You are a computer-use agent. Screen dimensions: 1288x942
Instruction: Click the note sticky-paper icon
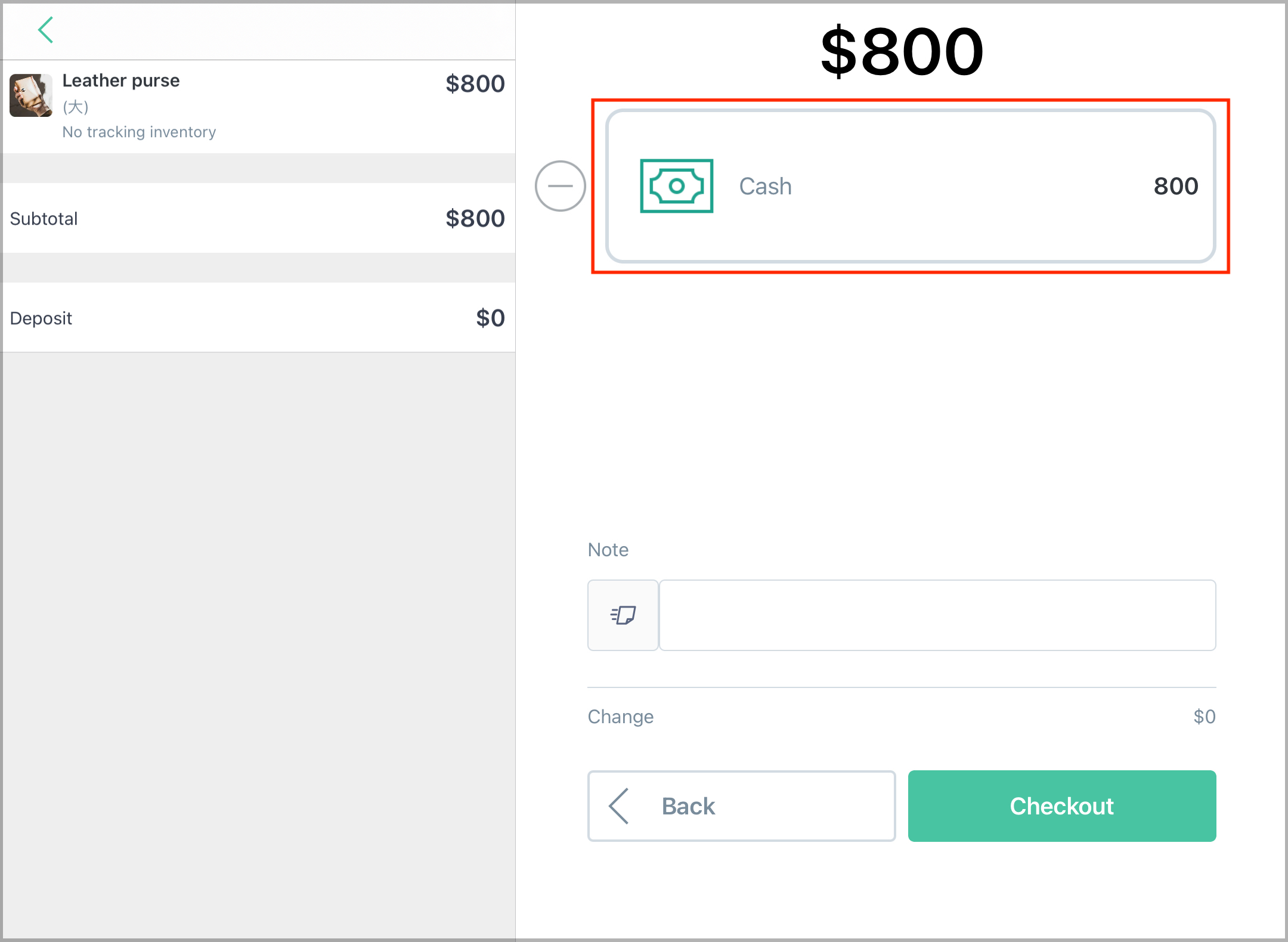[623, 615]
